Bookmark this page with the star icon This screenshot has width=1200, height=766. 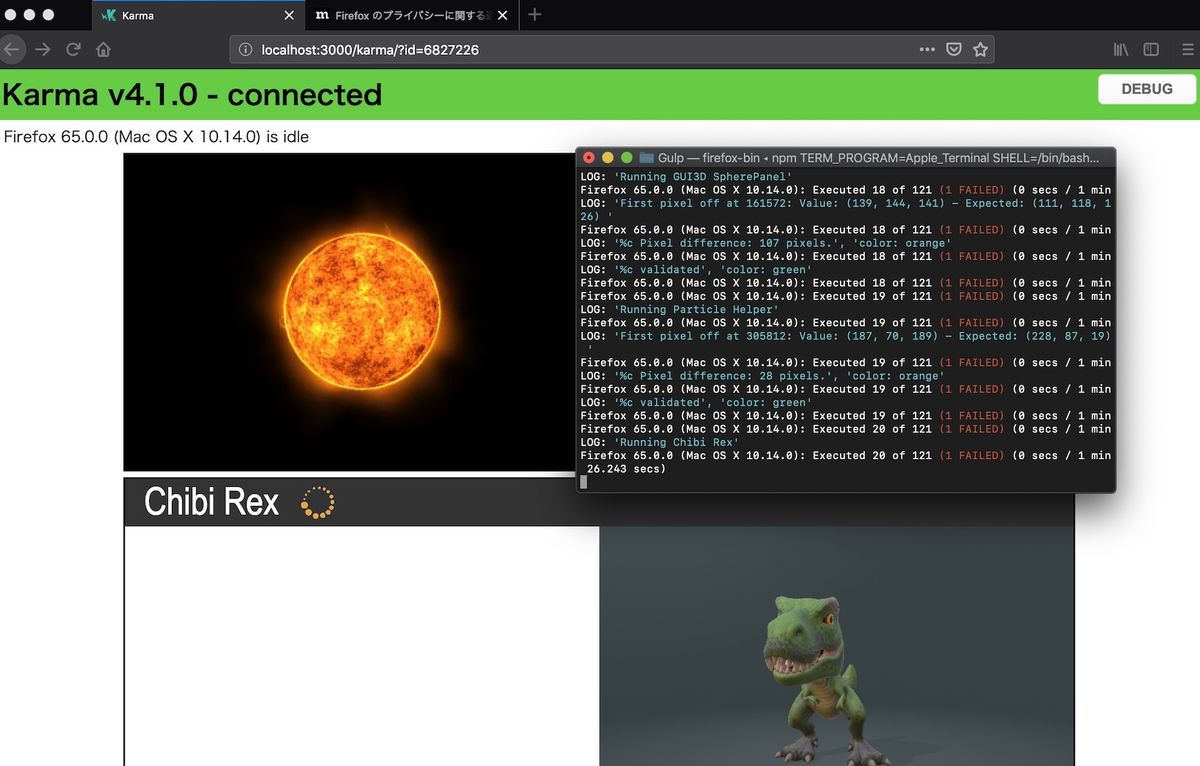(x=980, y=49)
